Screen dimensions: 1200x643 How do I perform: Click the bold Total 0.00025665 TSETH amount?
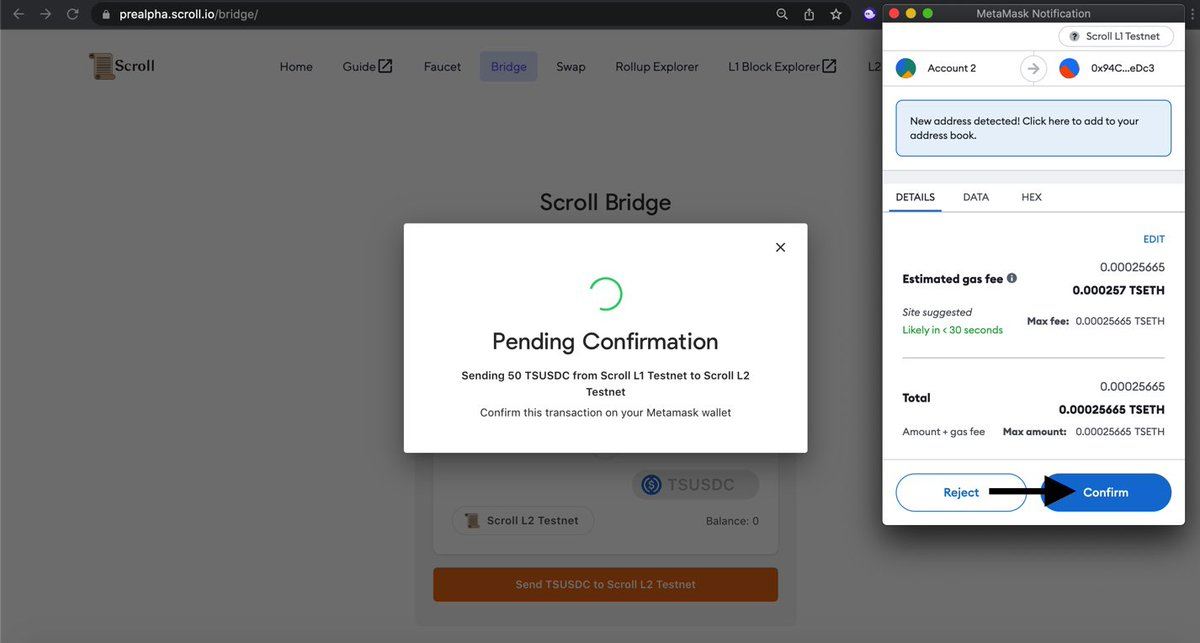(1112, 409)
